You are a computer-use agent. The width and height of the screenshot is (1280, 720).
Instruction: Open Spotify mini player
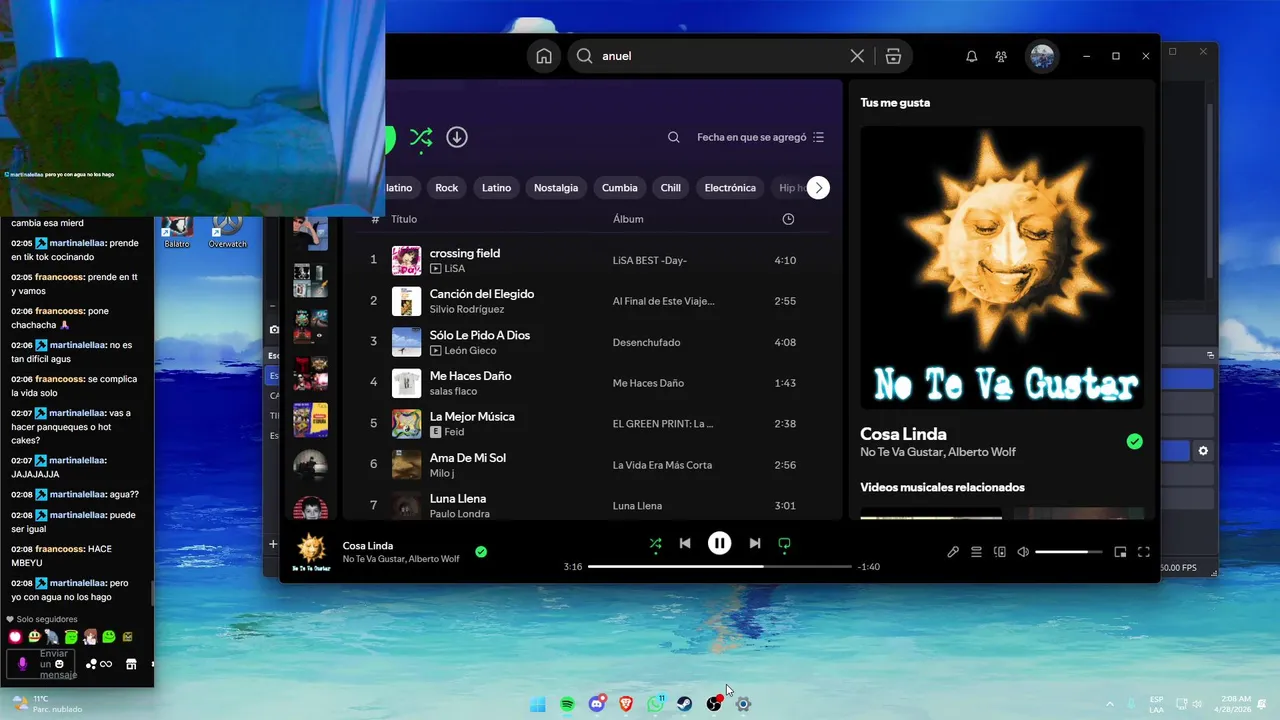(1120, 551)
